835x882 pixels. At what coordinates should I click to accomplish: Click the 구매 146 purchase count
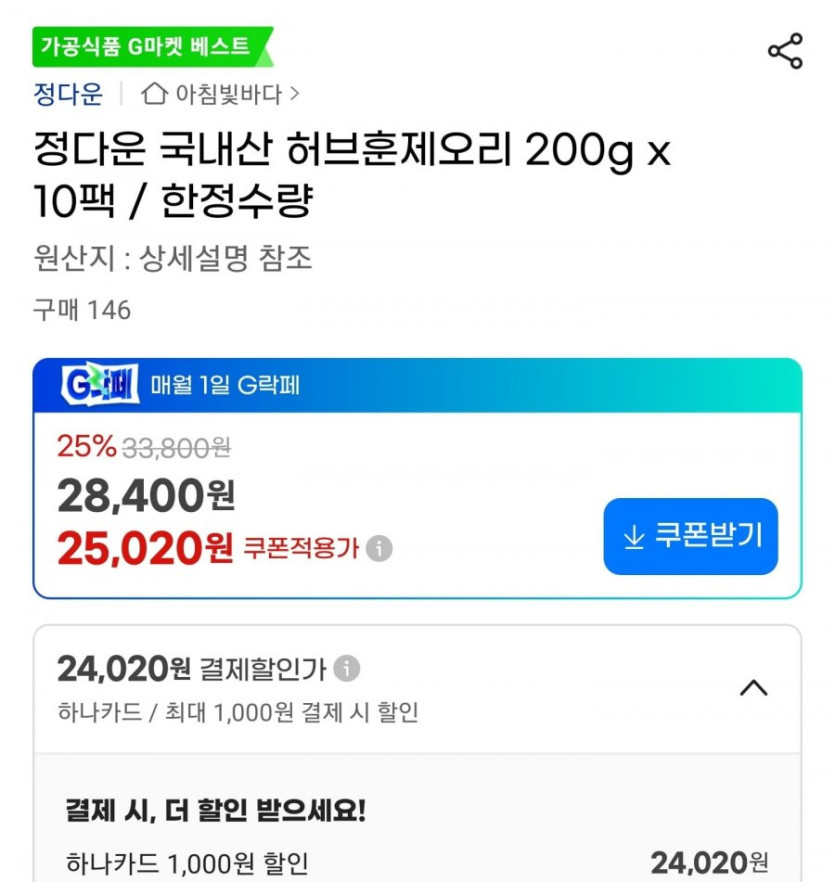82,310
